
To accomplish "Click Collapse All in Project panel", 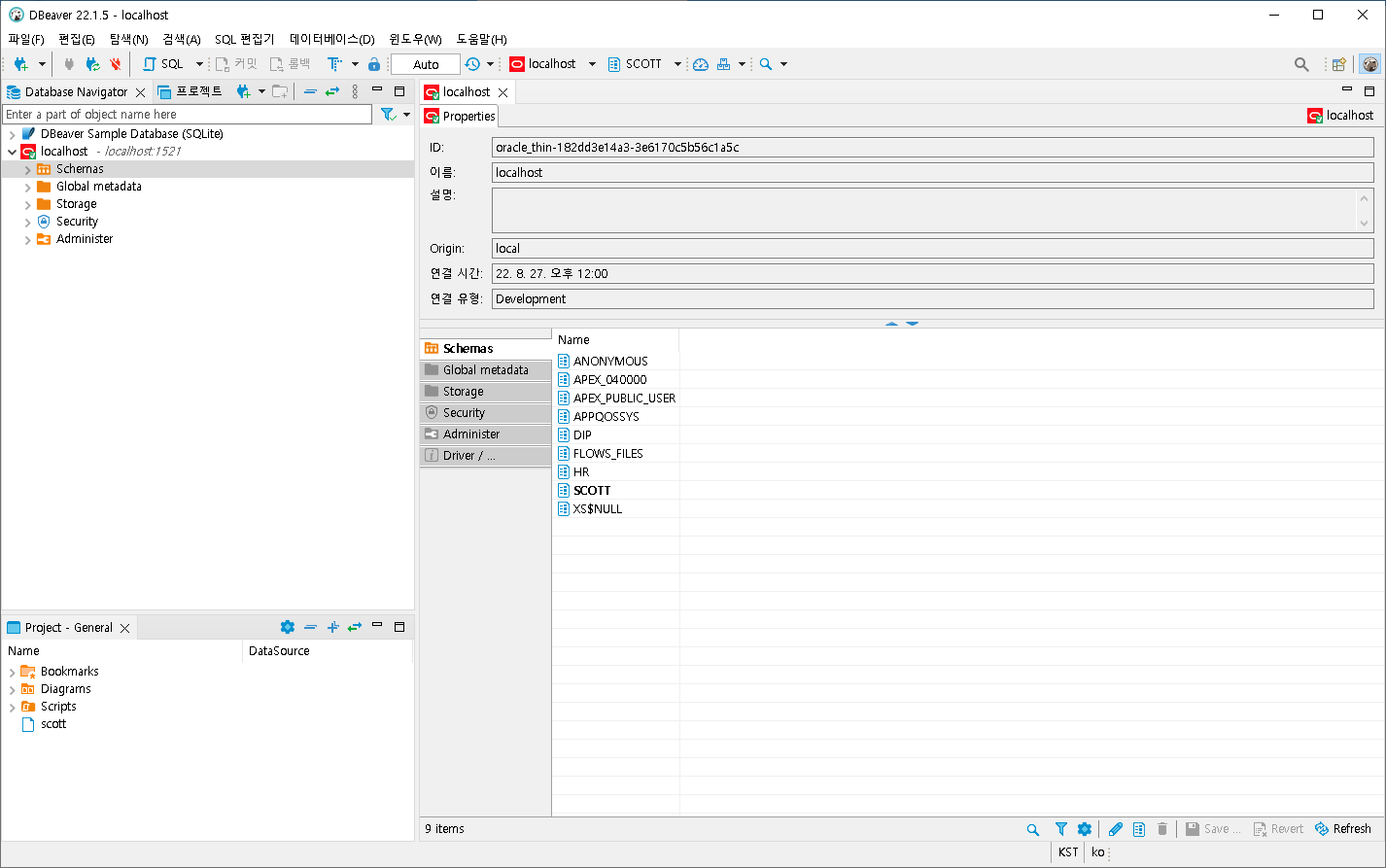I will [x=310, y=627].
